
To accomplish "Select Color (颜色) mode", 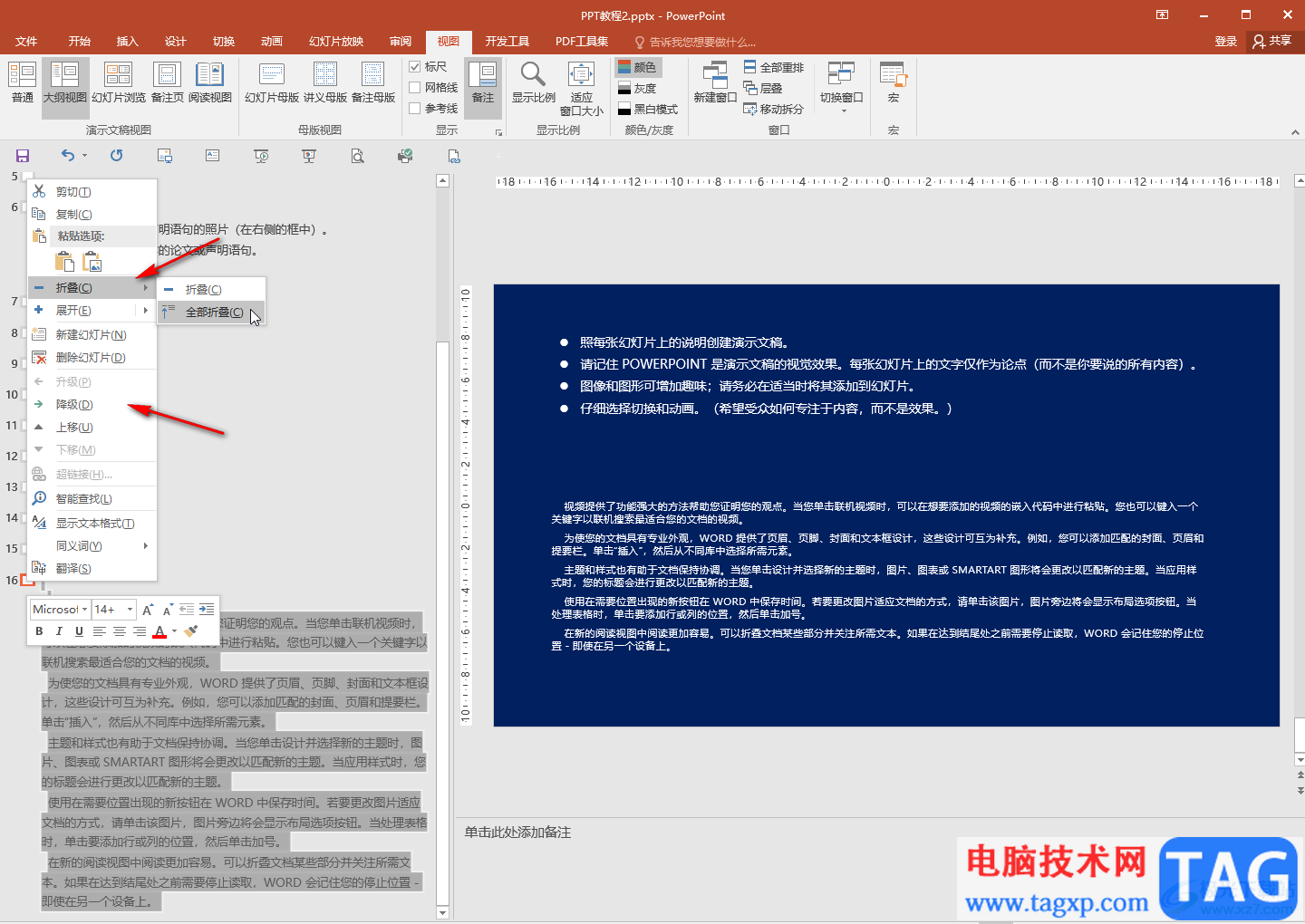I will (638, 67).
